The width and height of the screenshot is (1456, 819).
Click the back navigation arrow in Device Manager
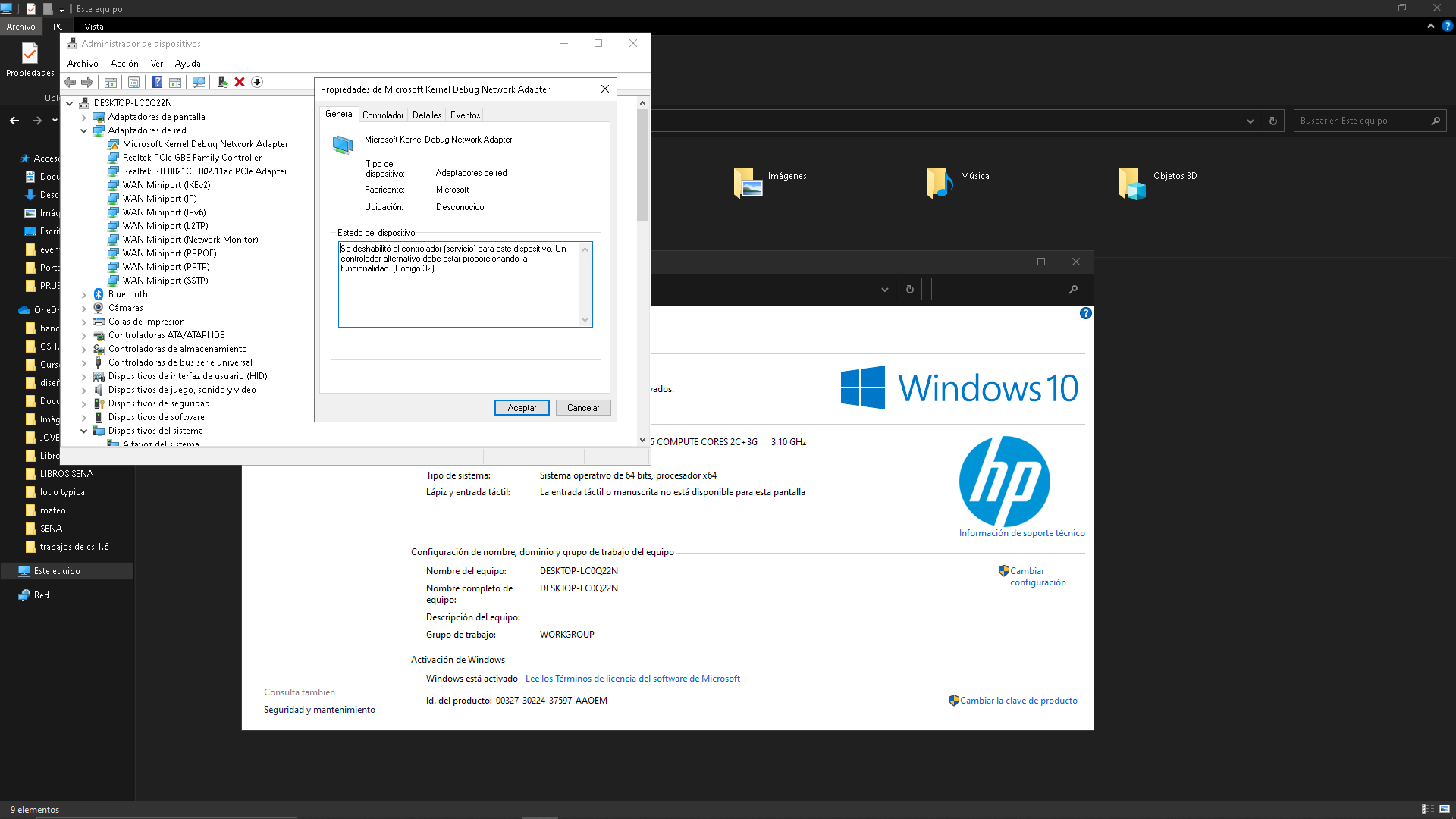73,82
